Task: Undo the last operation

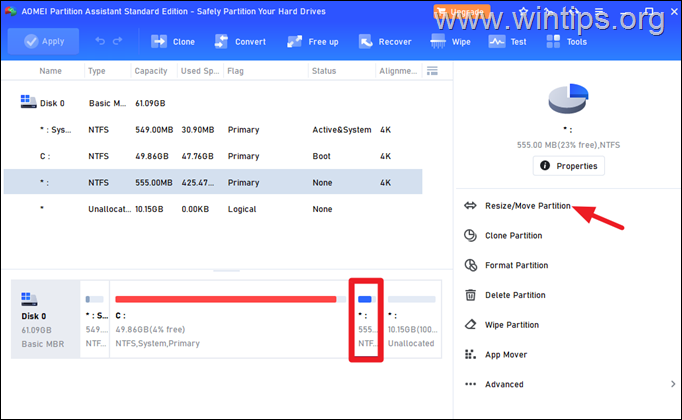Action: (x=100, y=41)
